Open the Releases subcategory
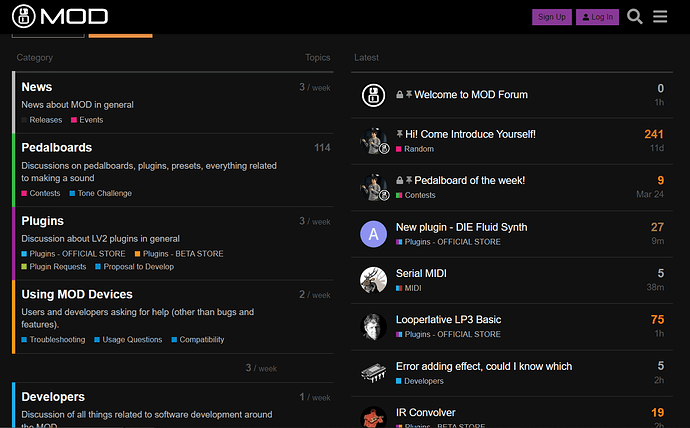This screenshot has height=428, width=690. 42,120
